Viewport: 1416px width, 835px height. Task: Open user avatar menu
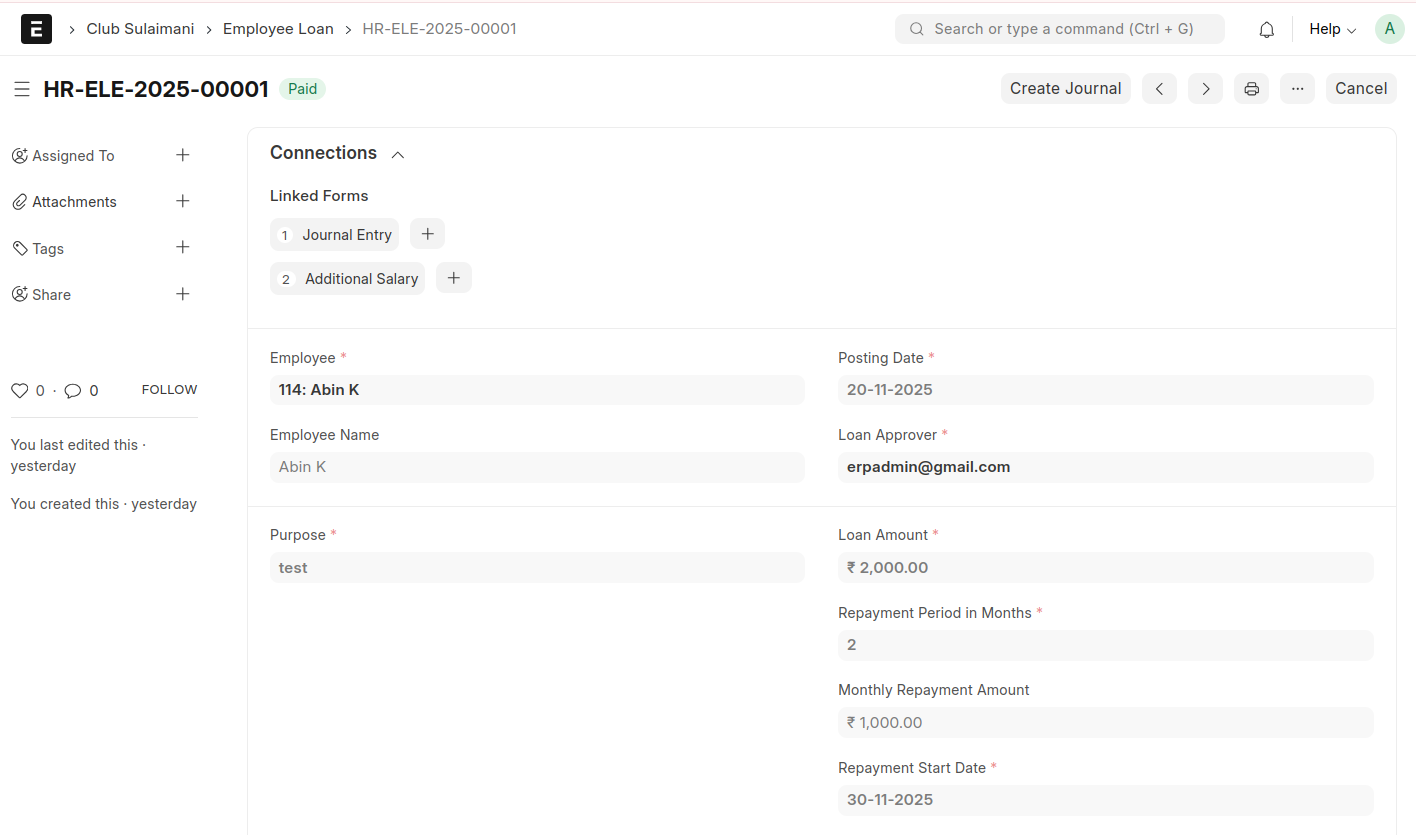click(x=1389, y=29)
